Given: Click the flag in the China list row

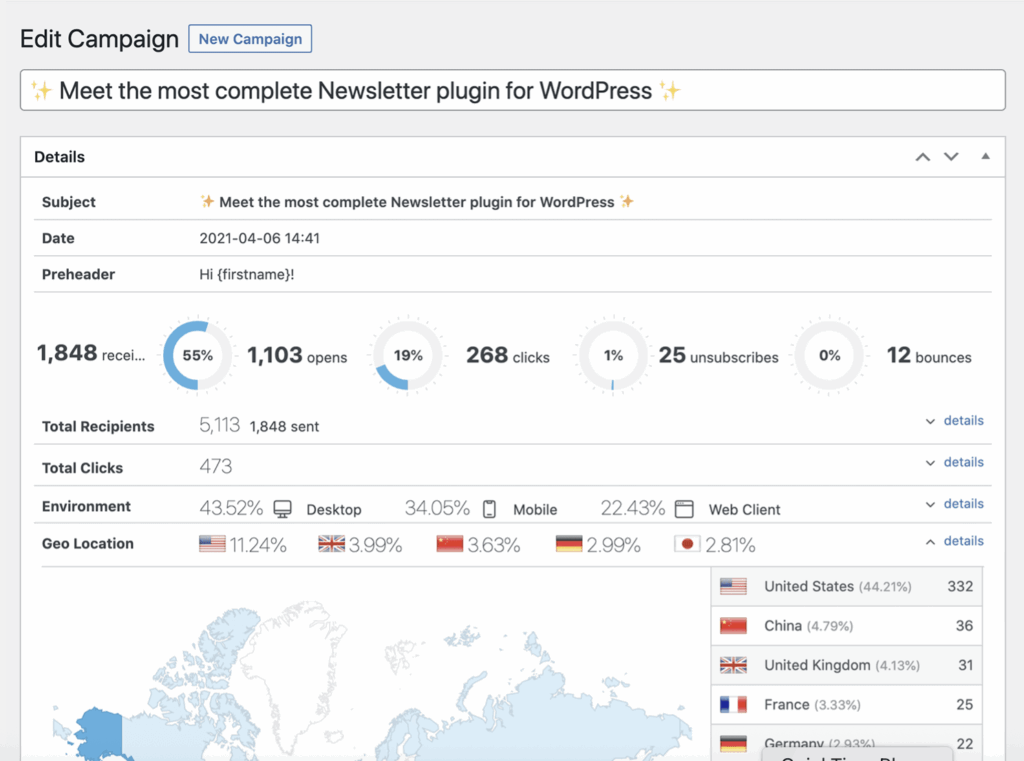Looking at the screenshot, I should pyautogui.click(x=733, y=626).
